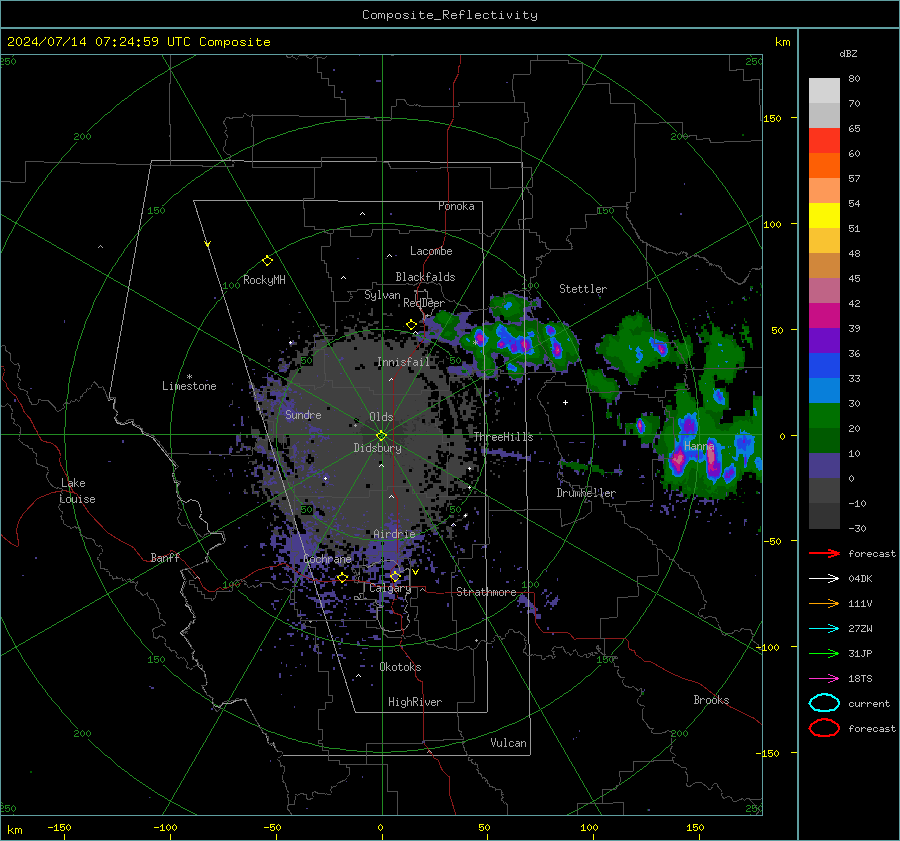Click the -100 tick on right axis
This screenshot has width=900, height=841.
pyautogui.click(x=768, y=647)
